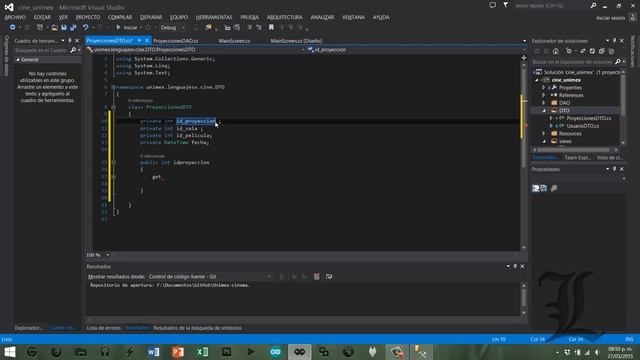Switch to MainScreen.cs tab

(234, 41)
